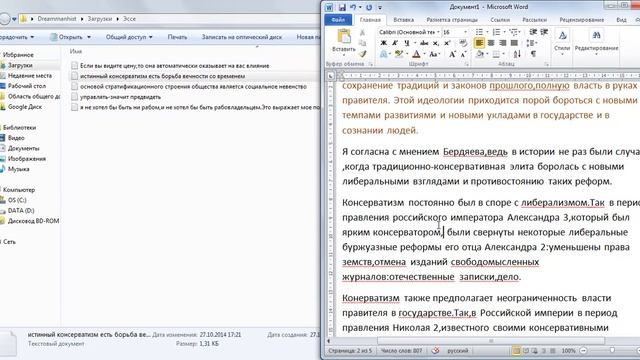Click the Increase Indent icon

coord(544,32)
